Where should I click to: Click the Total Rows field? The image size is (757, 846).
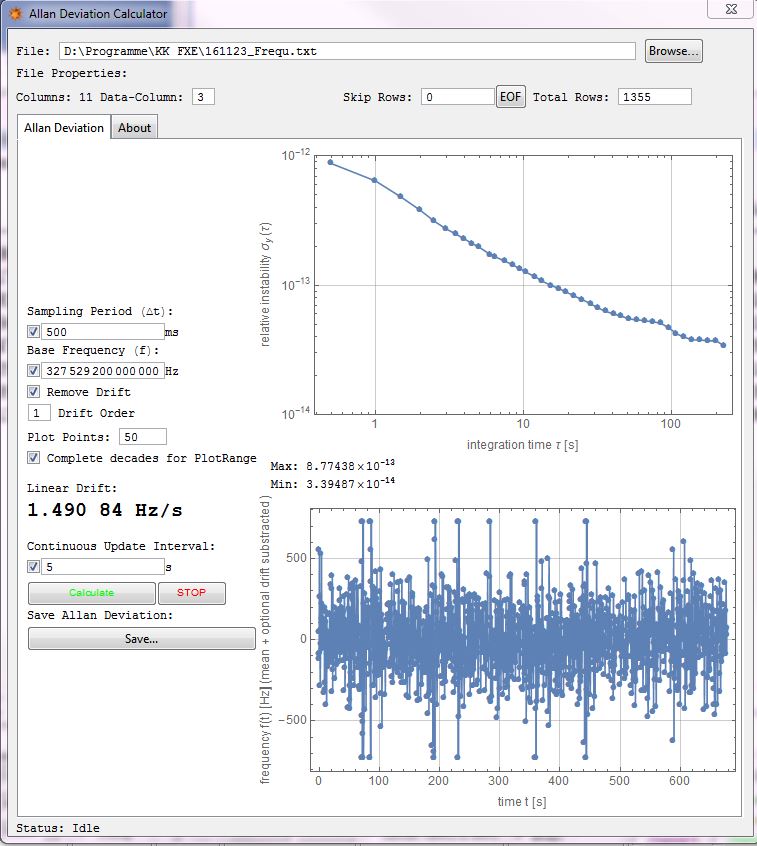tap(654, 97)
